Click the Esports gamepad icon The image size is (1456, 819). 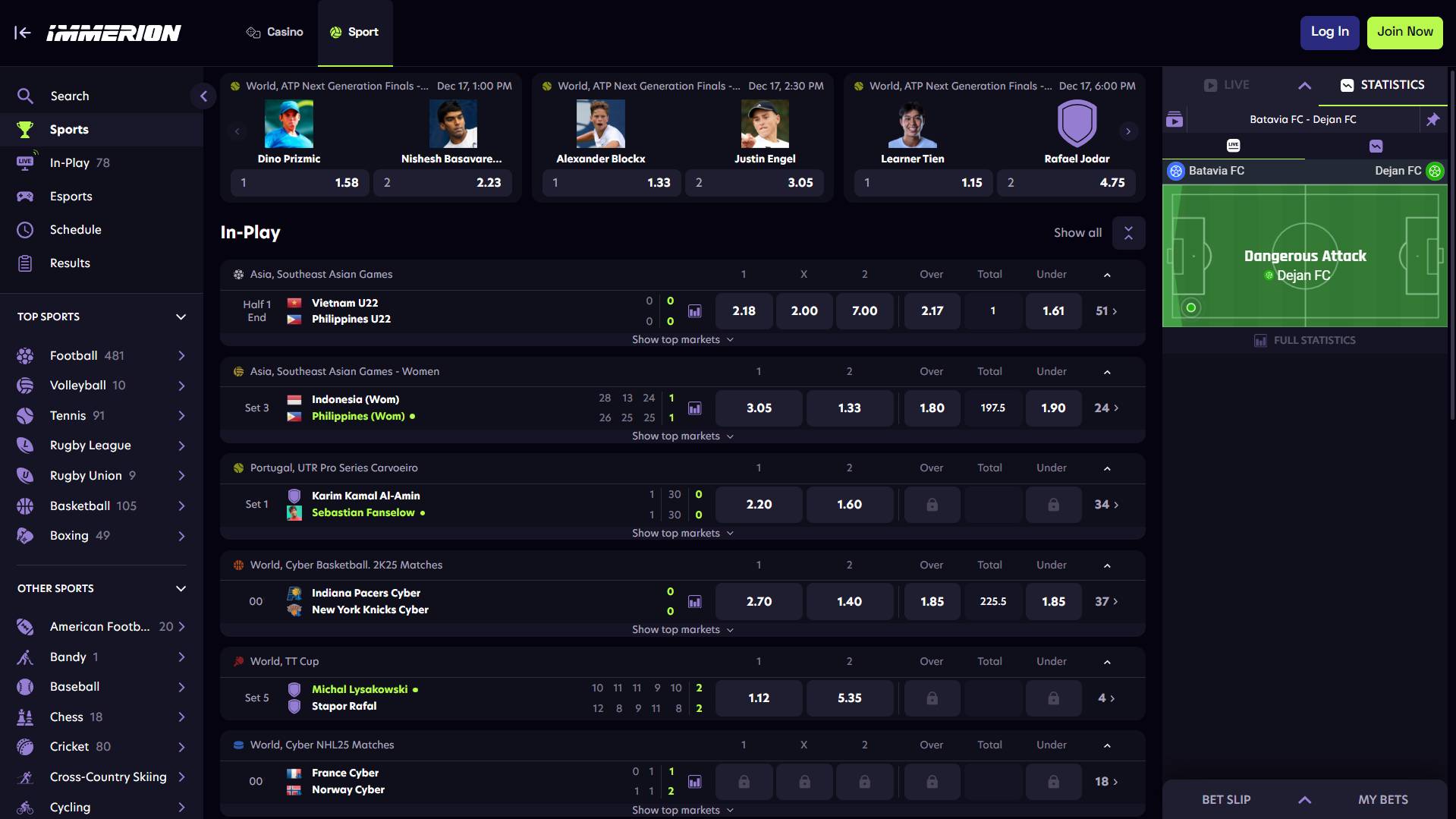(25, 197)
